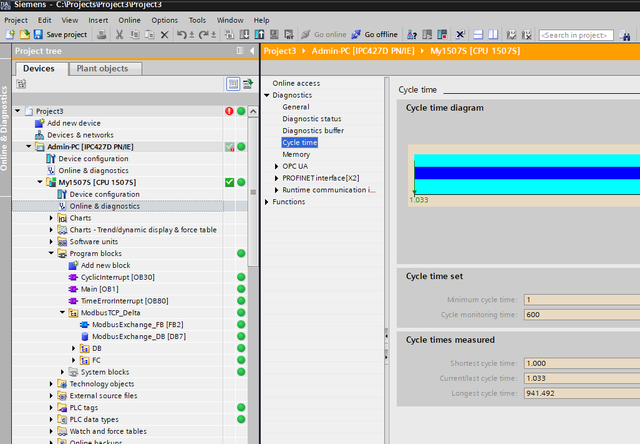Click the Upload from device icon
The width and height of the screenshot is (640, 444).
pyautogui.click(x=259, y=35)
